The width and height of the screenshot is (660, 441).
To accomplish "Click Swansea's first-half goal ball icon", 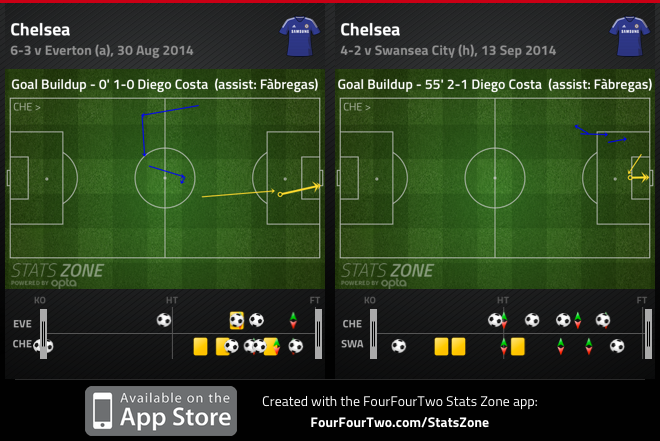I will pyautogui.click(x=399, y=346).
